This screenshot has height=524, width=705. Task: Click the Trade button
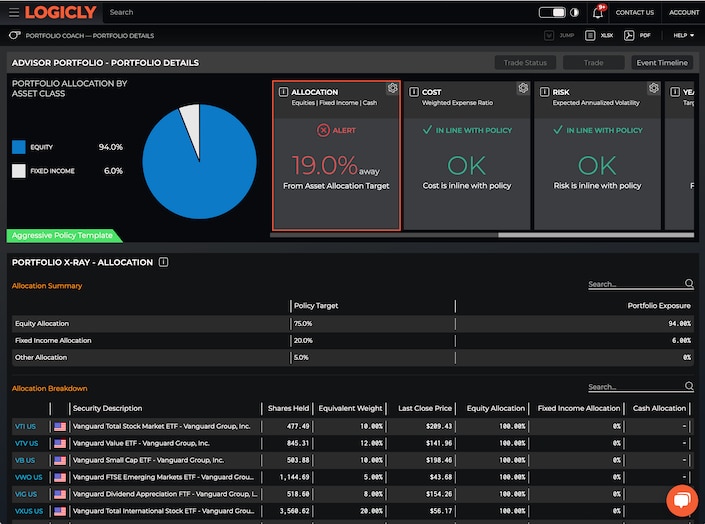pos(593,63)
